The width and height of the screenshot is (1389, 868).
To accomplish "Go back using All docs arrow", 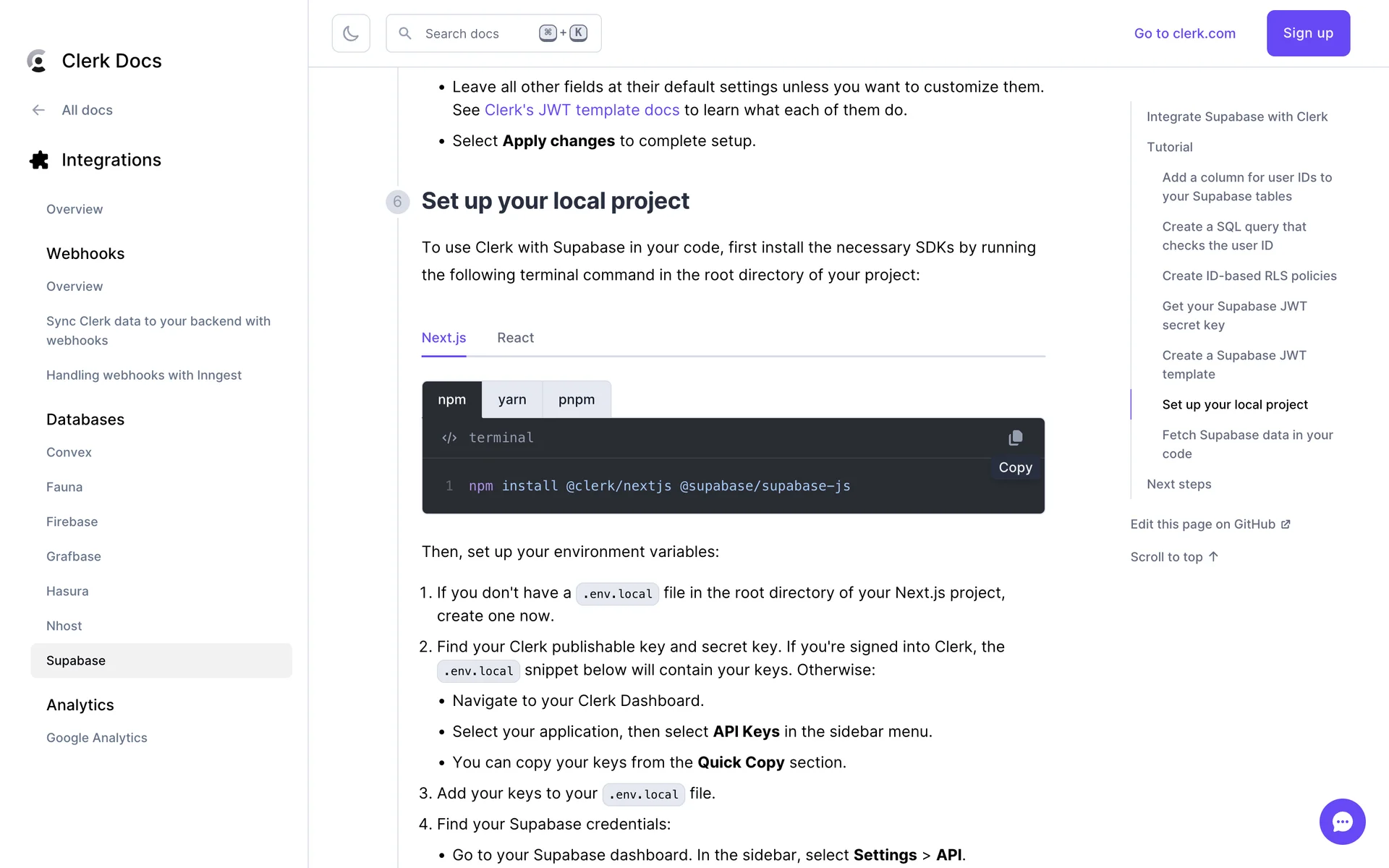I will tap(39, 110).
